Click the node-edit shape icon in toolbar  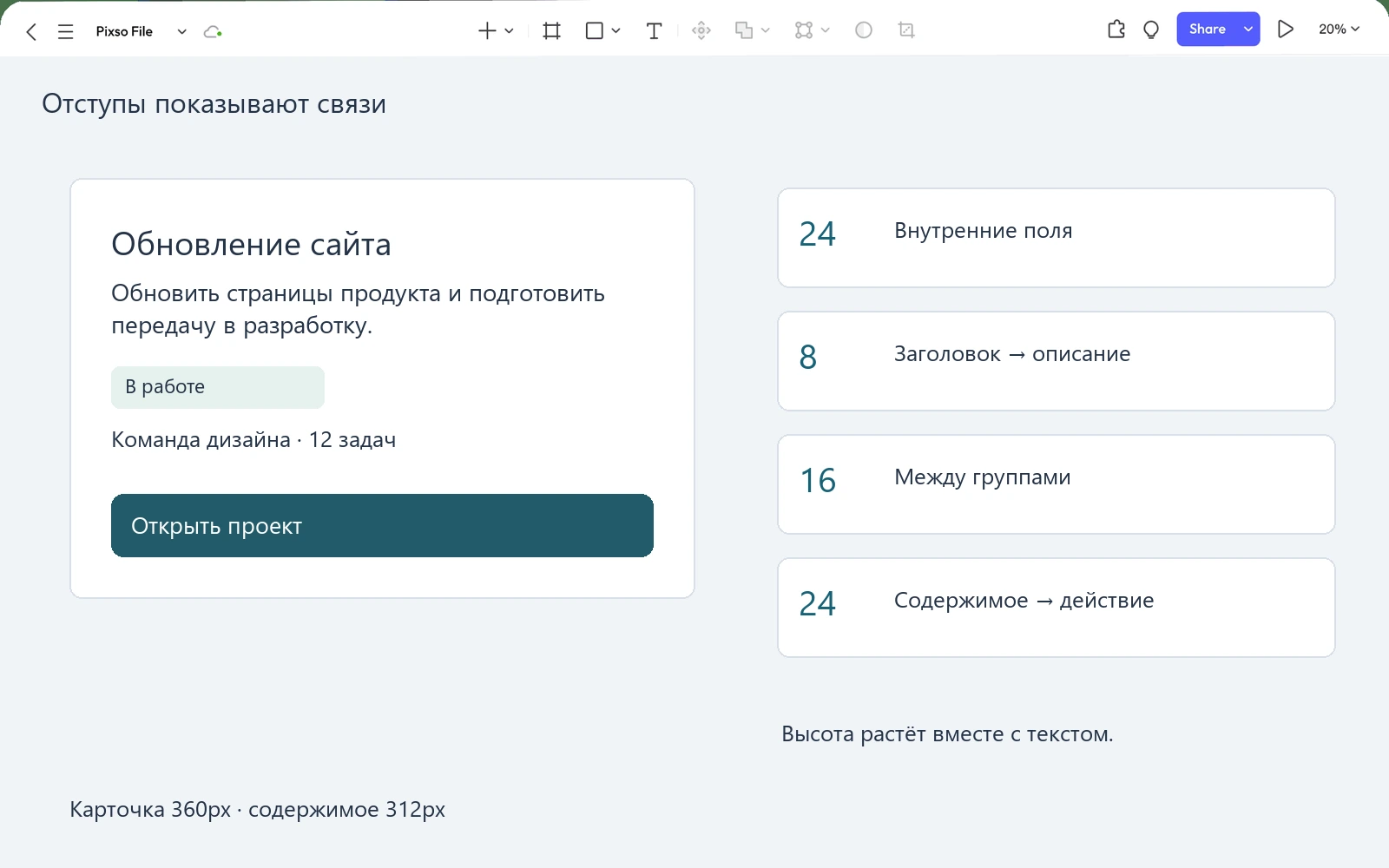[804, 31]
